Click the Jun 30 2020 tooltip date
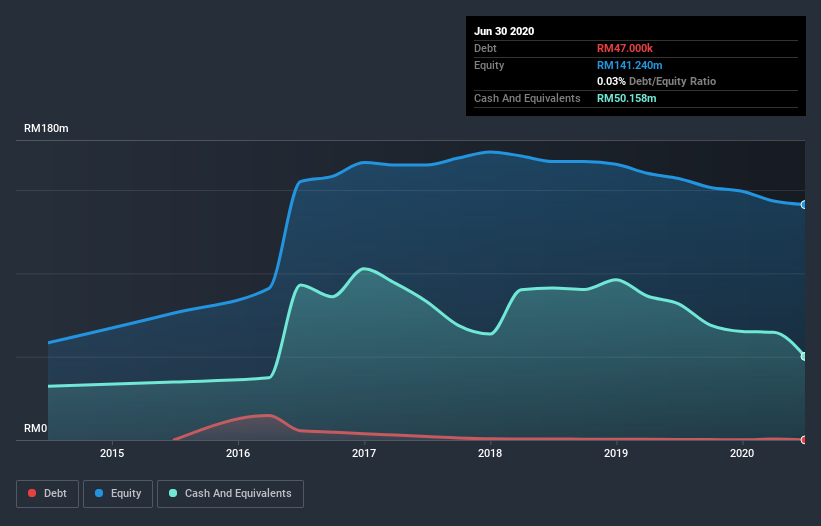 coord(504,31)
